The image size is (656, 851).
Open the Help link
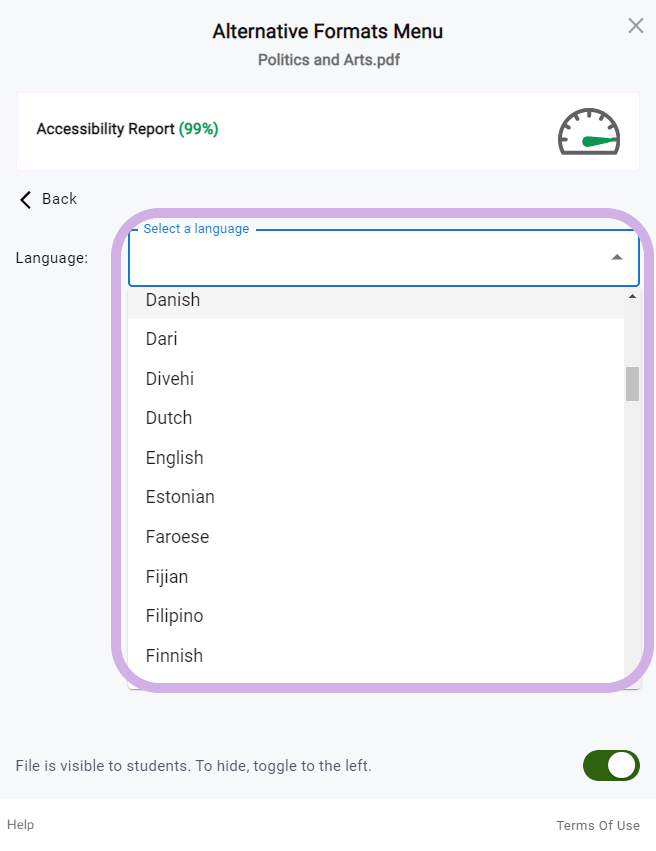(x=21, y=824)
